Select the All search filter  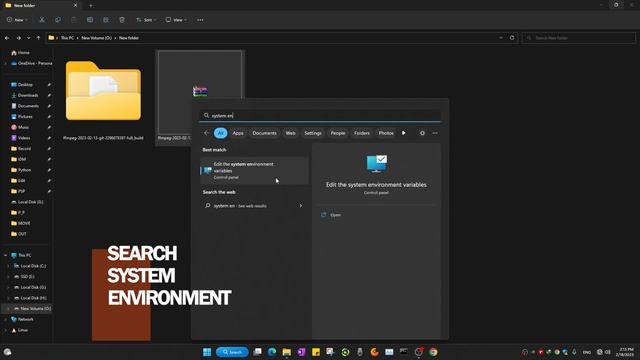coord(220,133)
